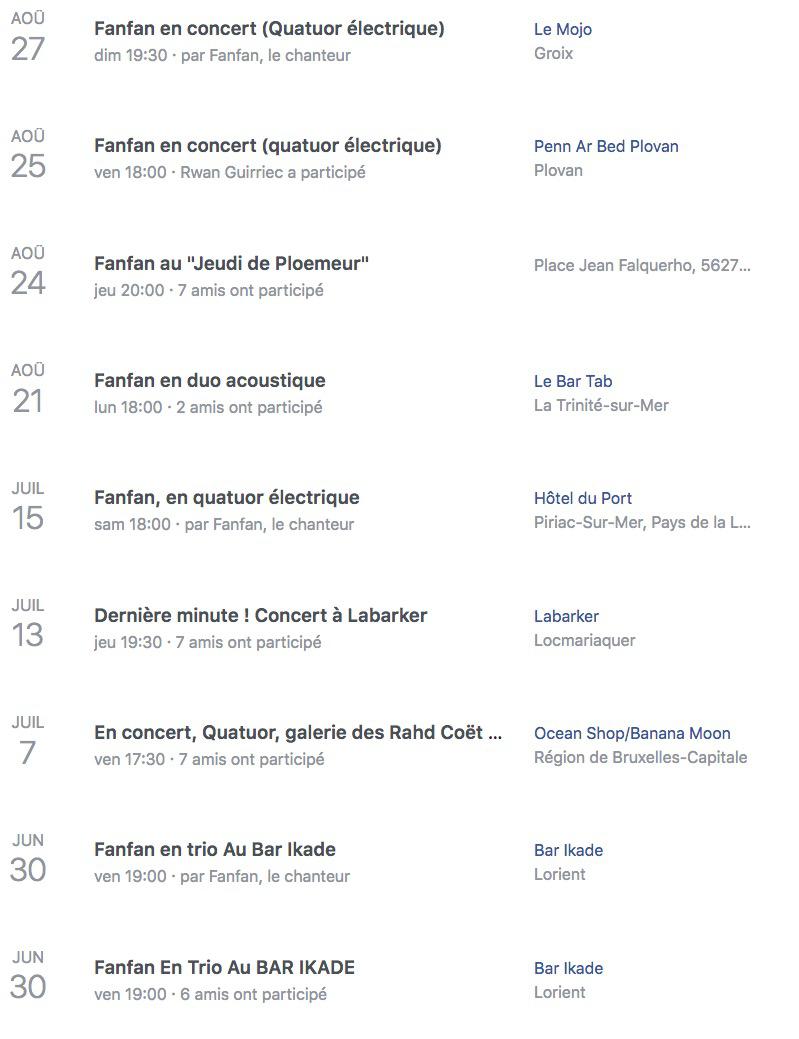799x1039 pixels.
Task: Open event Fanfan en concert (Quatuor électrique) Aug 27
Action: click(269, 29)
